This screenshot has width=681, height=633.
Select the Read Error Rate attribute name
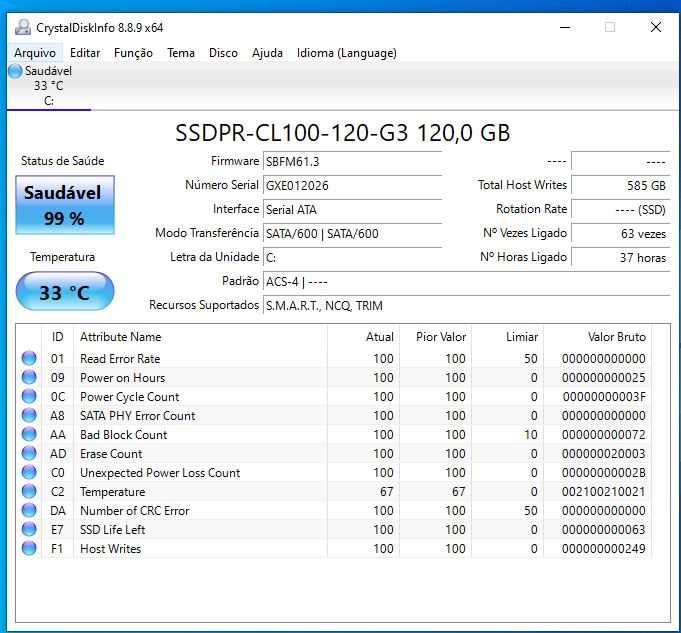(120, 359)
